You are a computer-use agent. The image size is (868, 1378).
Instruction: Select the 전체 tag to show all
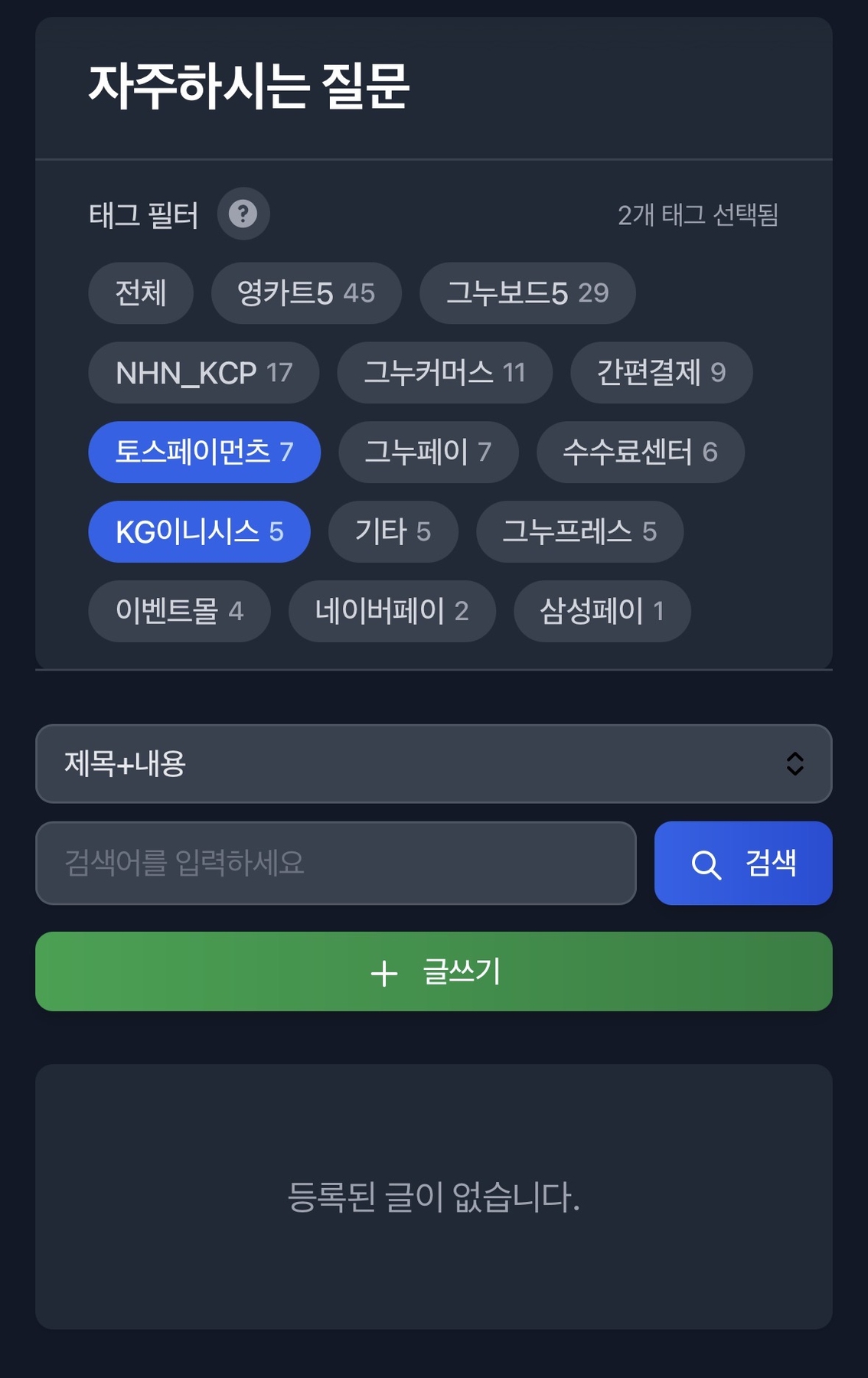click(x=141, y=293)
